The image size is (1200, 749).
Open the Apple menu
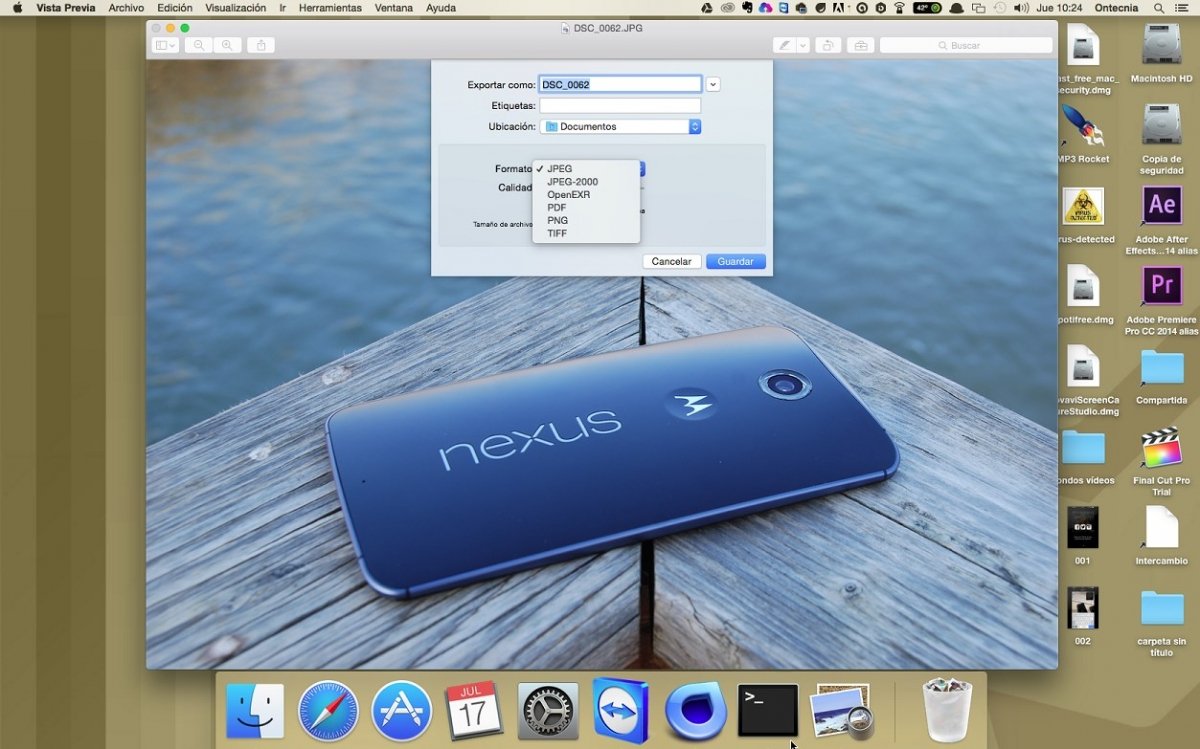(17, 8)
